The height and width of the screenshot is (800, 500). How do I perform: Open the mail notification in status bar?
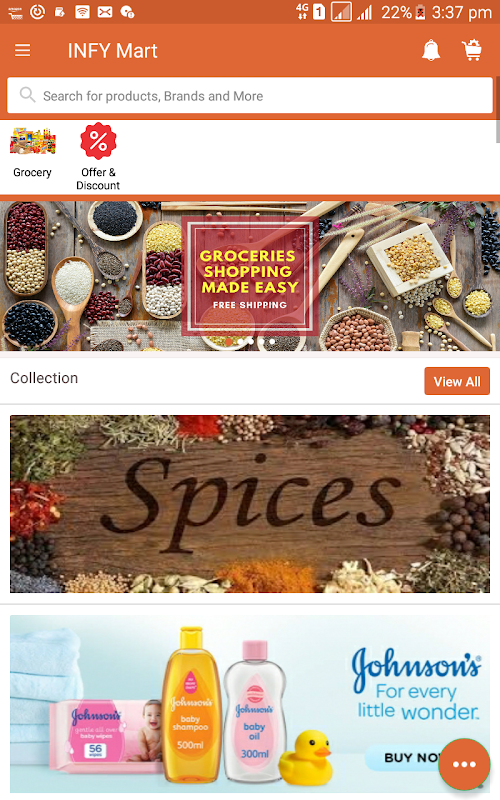105,12
